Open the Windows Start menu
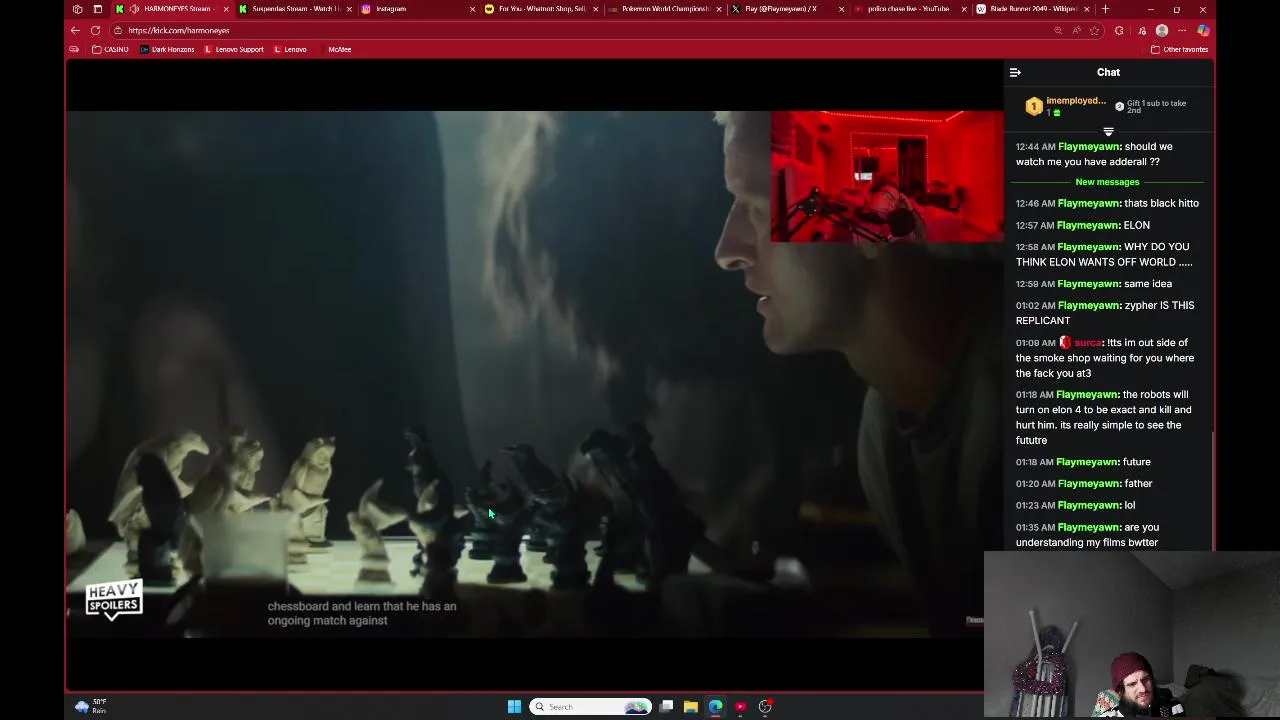Image resolution: width=1280 pixels, height=720 pixels. [x=514, y=707]
